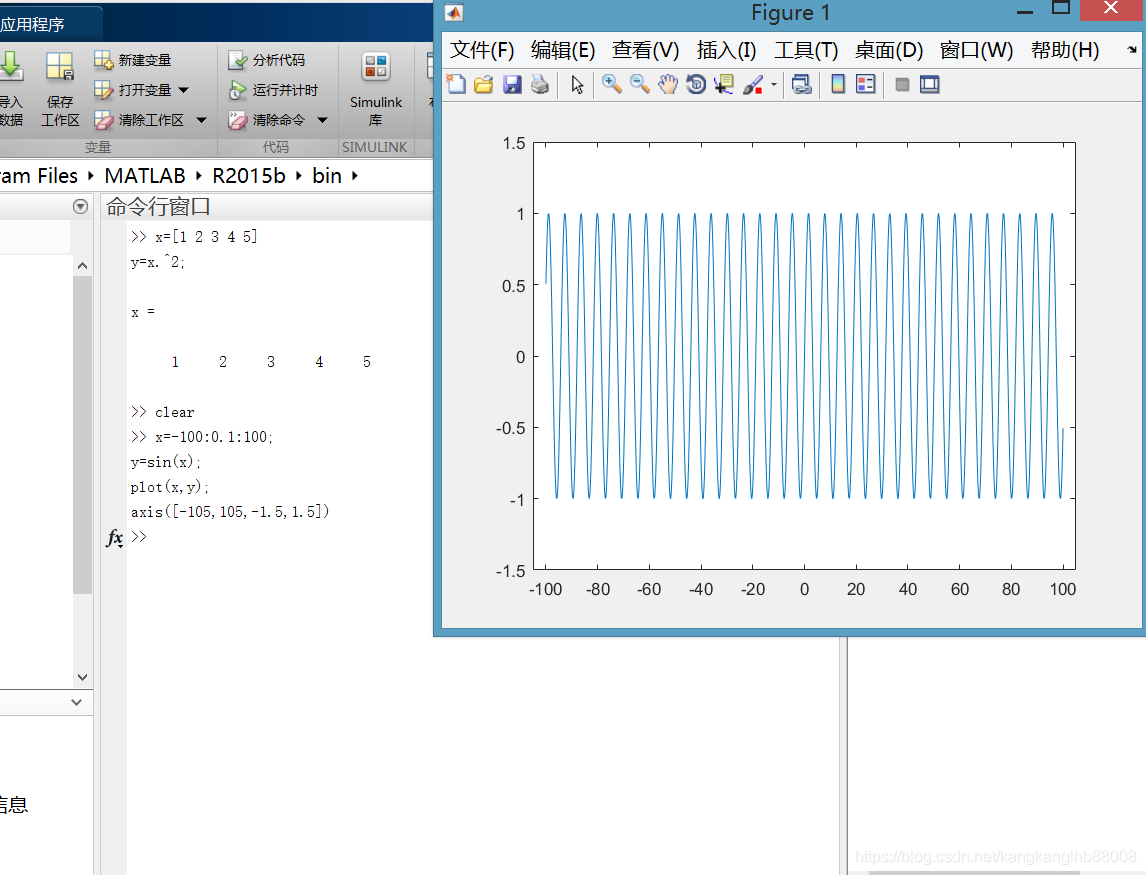Screen dimensions: 1146x875
Task: Insert a legend into the figure
Action: pyautogui.click(x=865, y=85)
